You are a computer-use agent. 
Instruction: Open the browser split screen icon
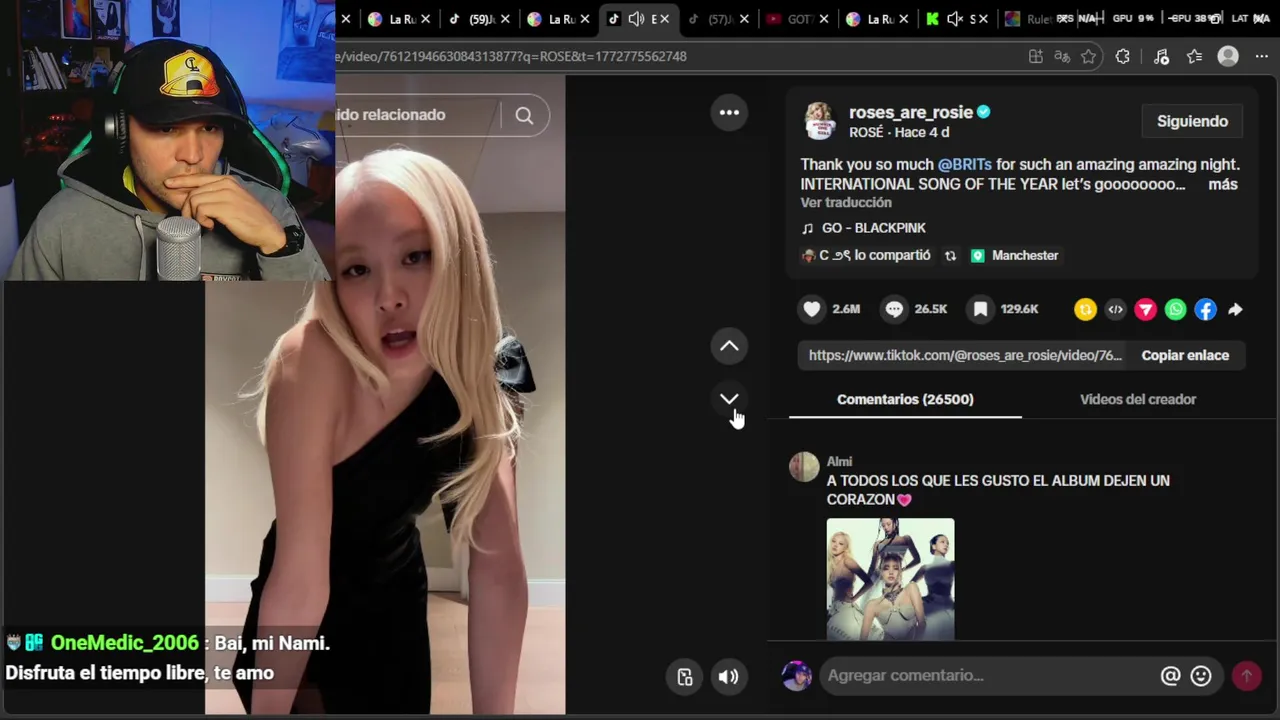tap(1035, 56)
